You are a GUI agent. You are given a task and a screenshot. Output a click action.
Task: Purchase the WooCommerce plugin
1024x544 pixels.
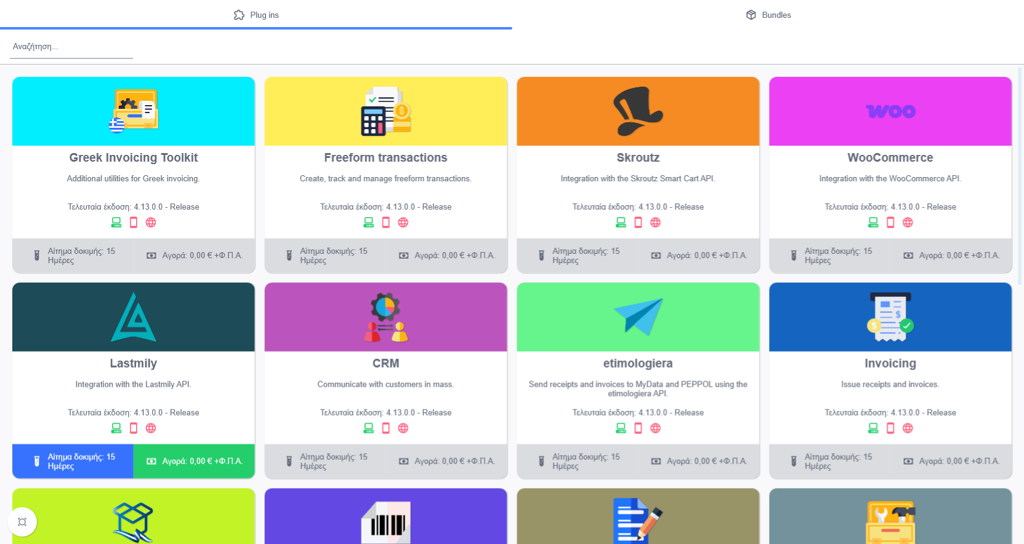(x=952, y=255)
